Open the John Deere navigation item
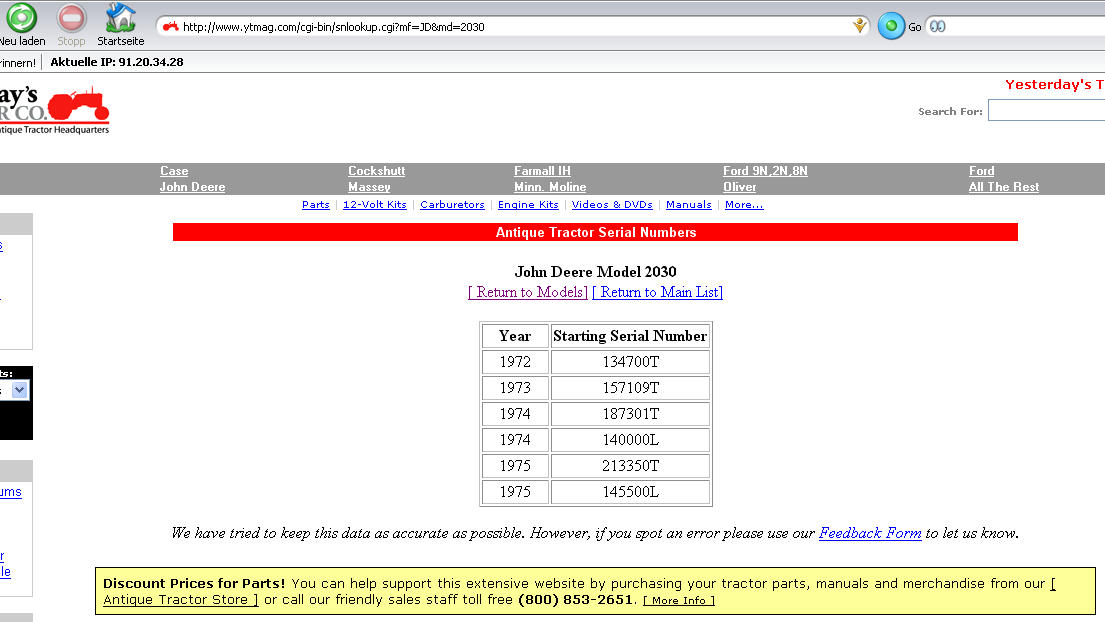1105x622 pixels. 192,187
